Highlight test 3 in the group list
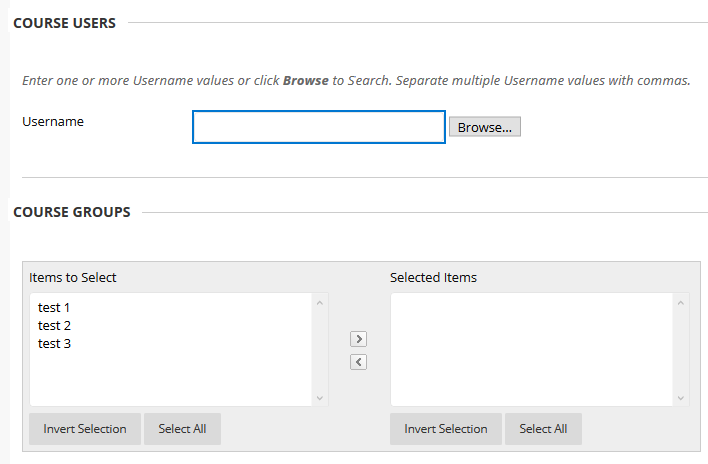 54,344
